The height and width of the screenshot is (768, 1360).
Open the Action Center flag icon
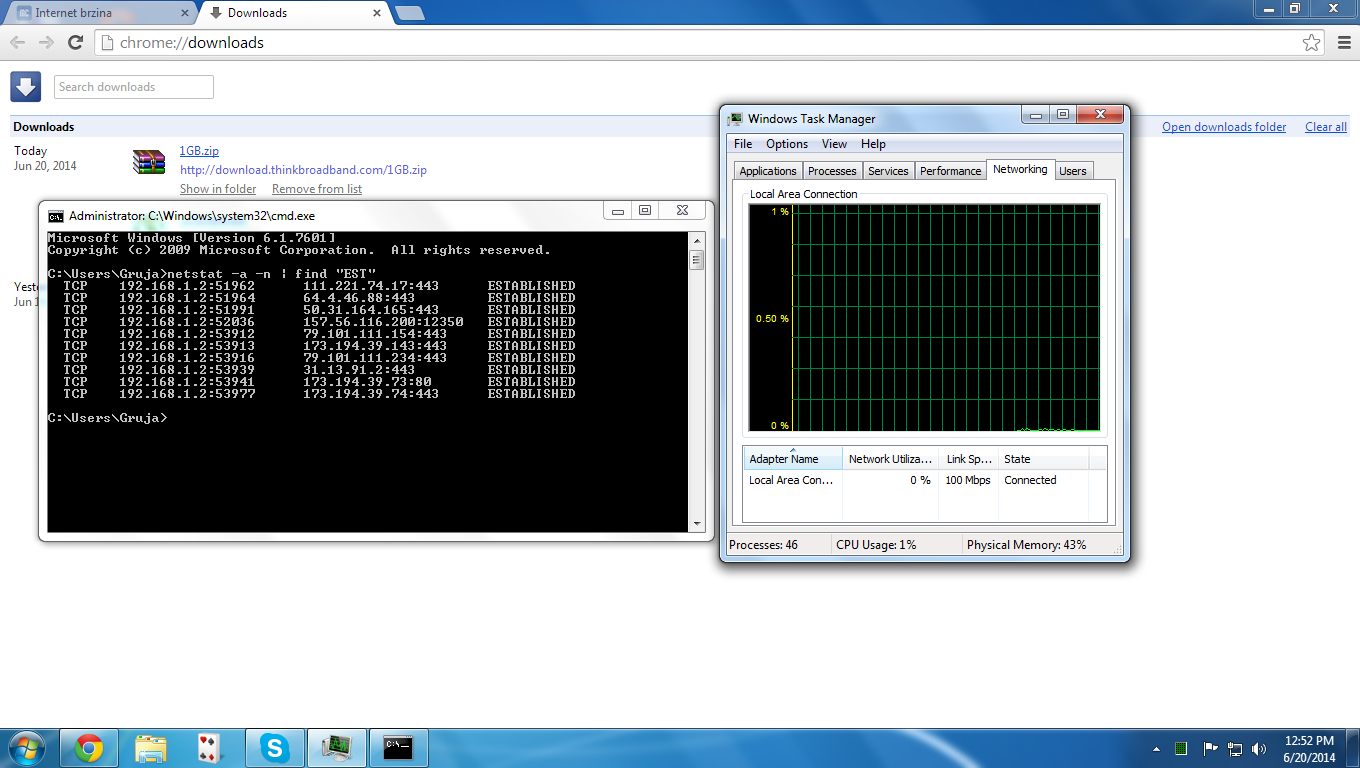coord(1210,748)
